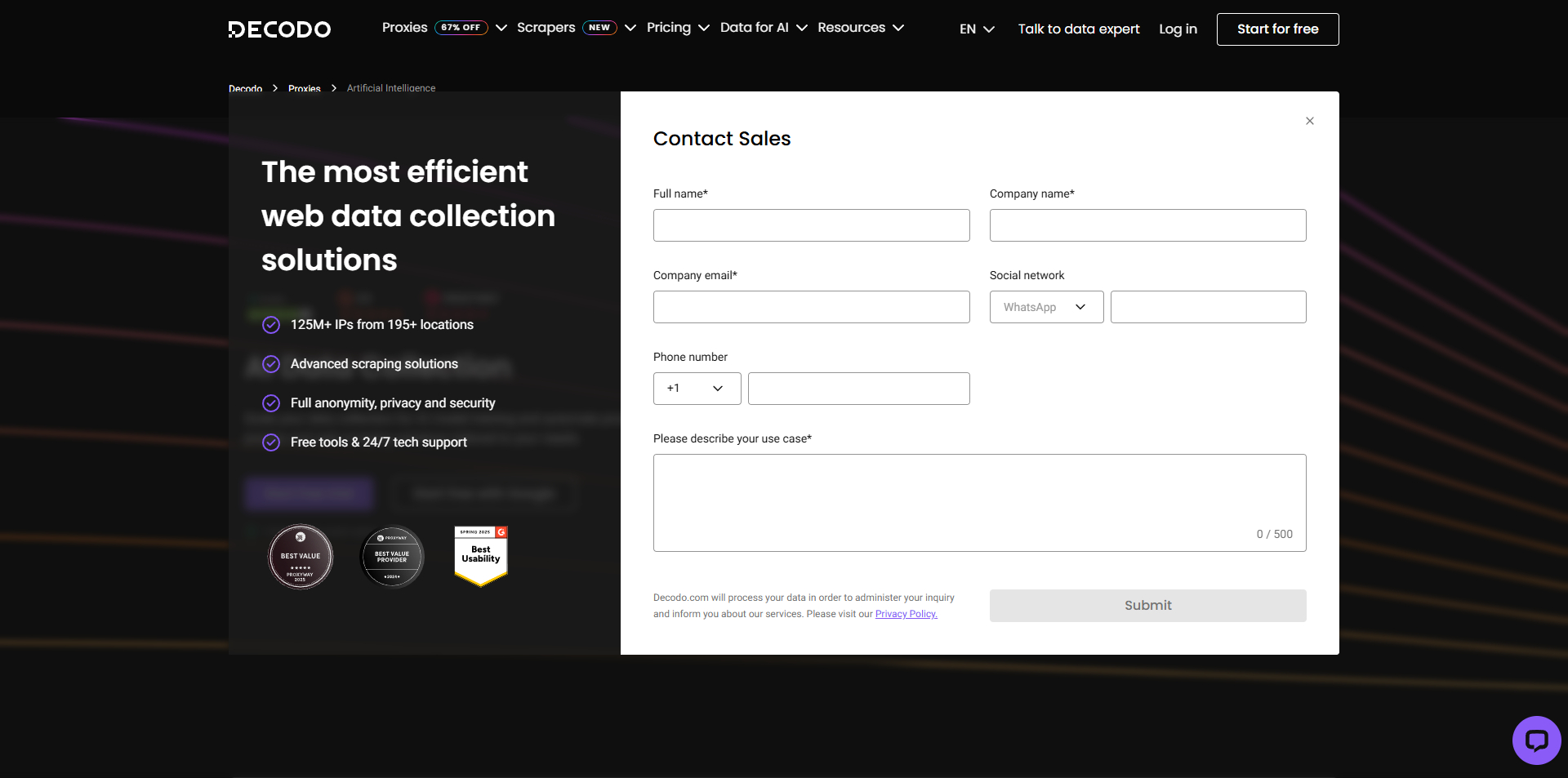Click the Proxies breadcrumb link
1568x778 pixels.
[304, 88]
